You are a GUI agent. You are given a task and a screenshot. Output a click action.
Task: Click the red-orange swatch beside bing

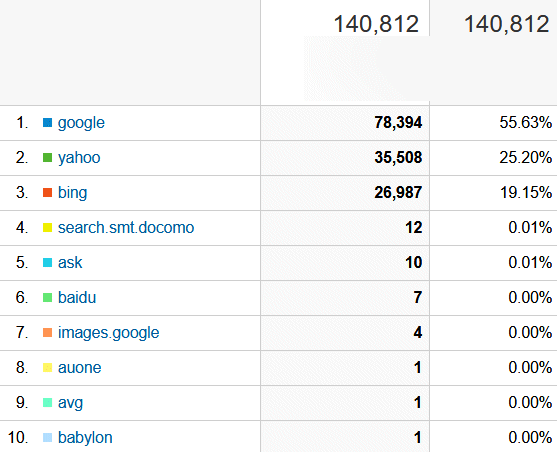pos(47,193)
